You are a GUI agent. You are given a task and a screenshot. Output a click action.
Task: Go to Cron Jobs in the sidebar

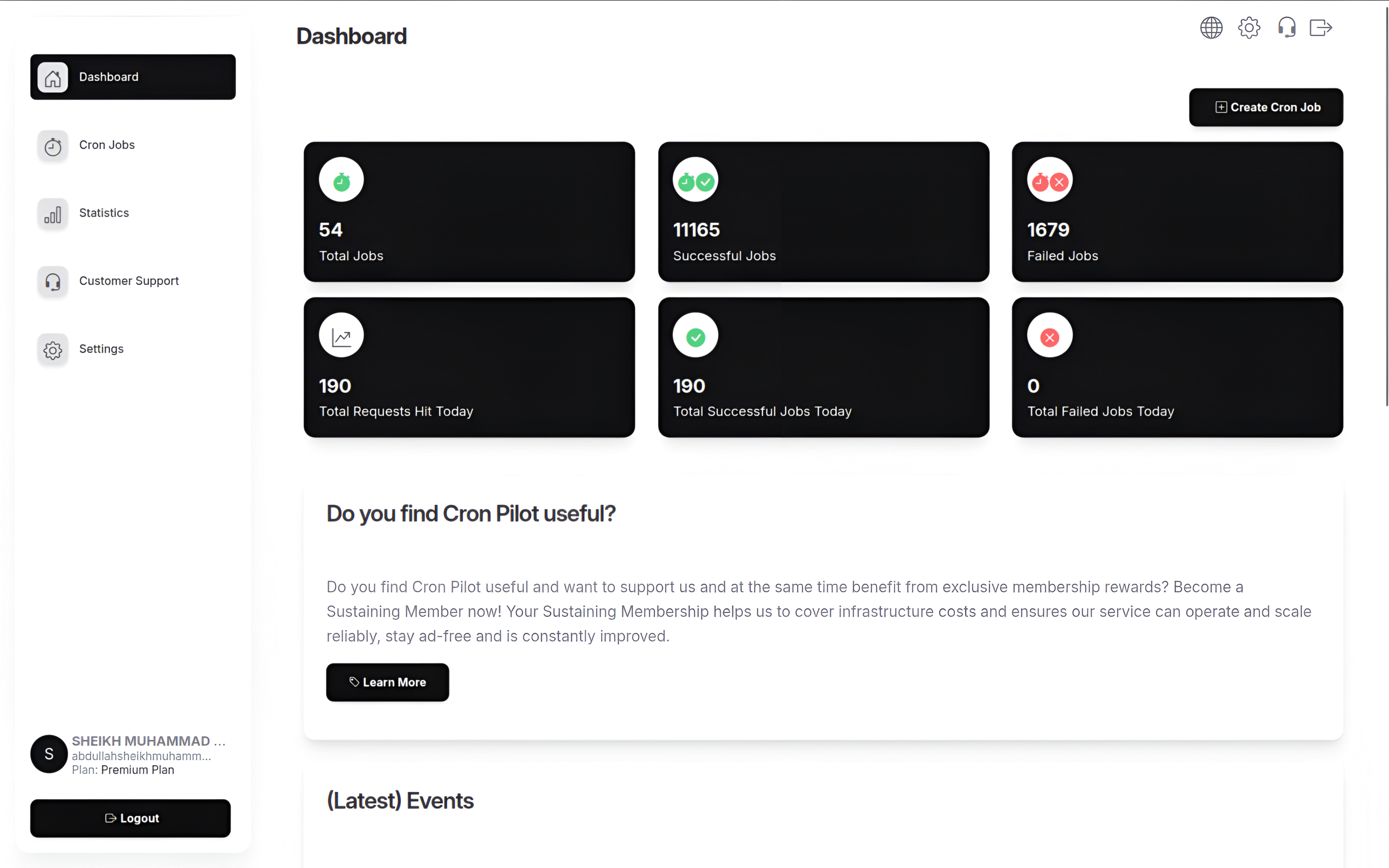pyautogui.click(x=107, y=145)
